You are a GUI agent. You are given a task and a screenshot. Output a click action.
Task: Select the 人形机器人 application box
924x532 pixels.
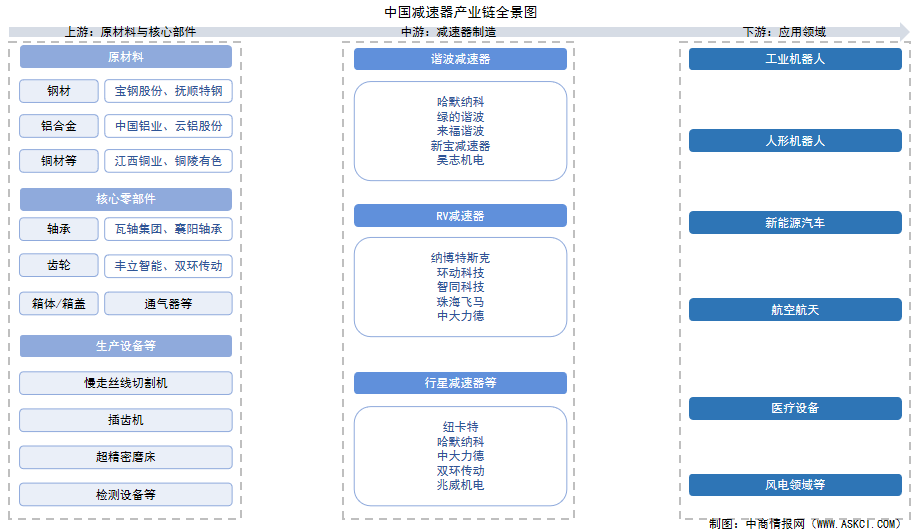click(x=795, y=141)
